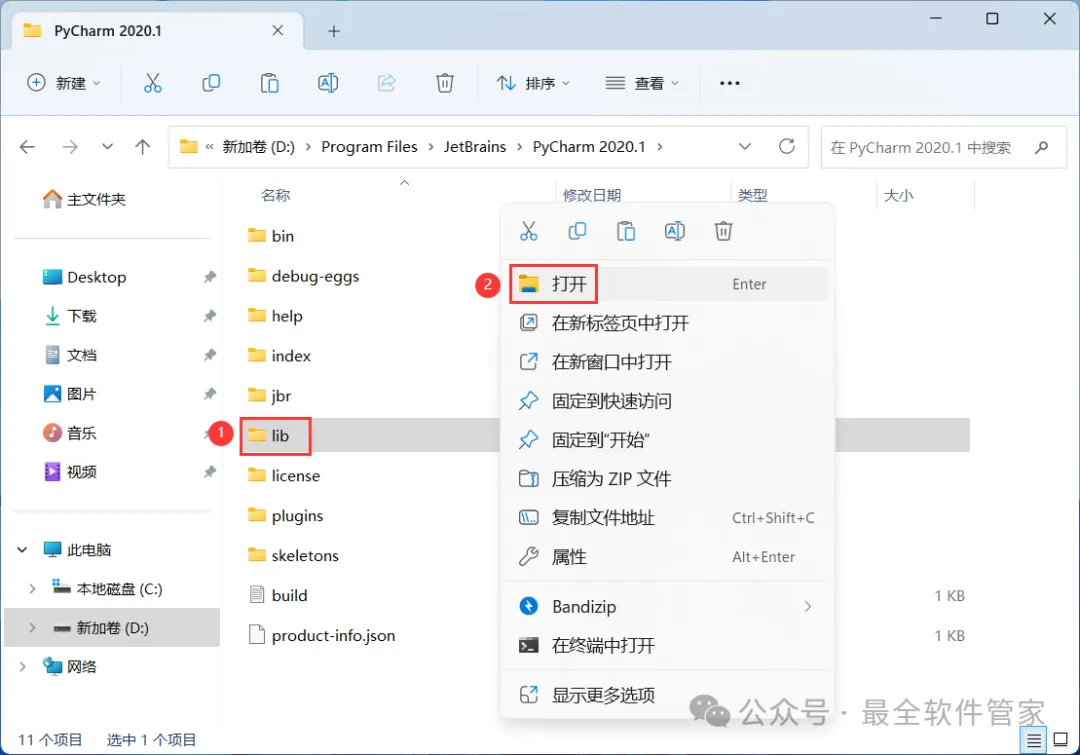
Task: Select the build file
Action: [278, 595]
